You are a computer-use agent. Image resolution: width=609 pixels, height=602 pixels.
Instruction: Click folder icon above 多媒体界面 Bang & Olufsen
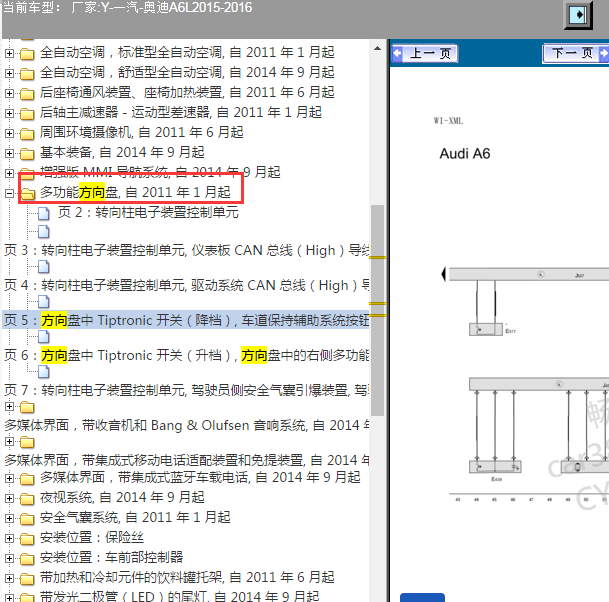[x=27, y=407]
